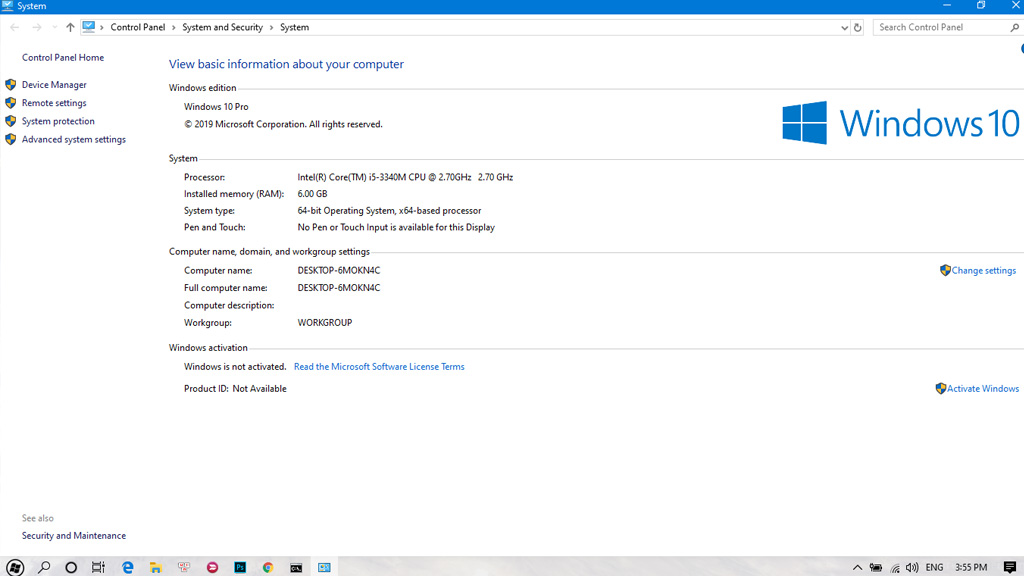Screen dimensions: 1024x576
Task: Open Action Center notifications icon
Action: [1010, 567]
